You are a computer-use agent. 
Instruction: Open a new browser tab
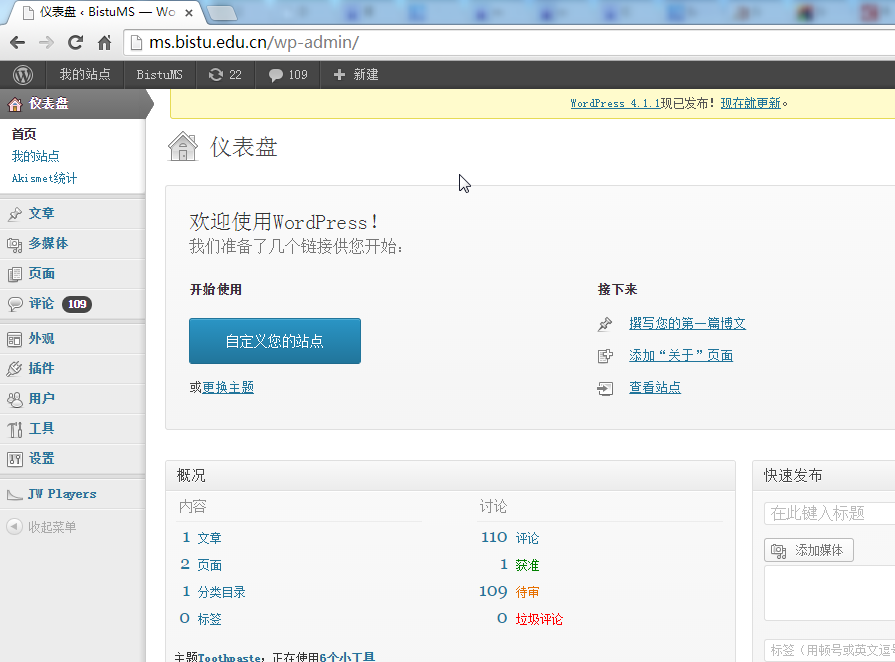click(221, 13)
